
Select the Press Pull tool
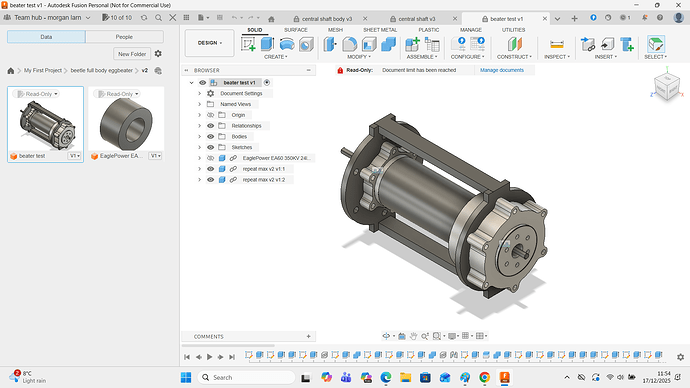point(330,44)
